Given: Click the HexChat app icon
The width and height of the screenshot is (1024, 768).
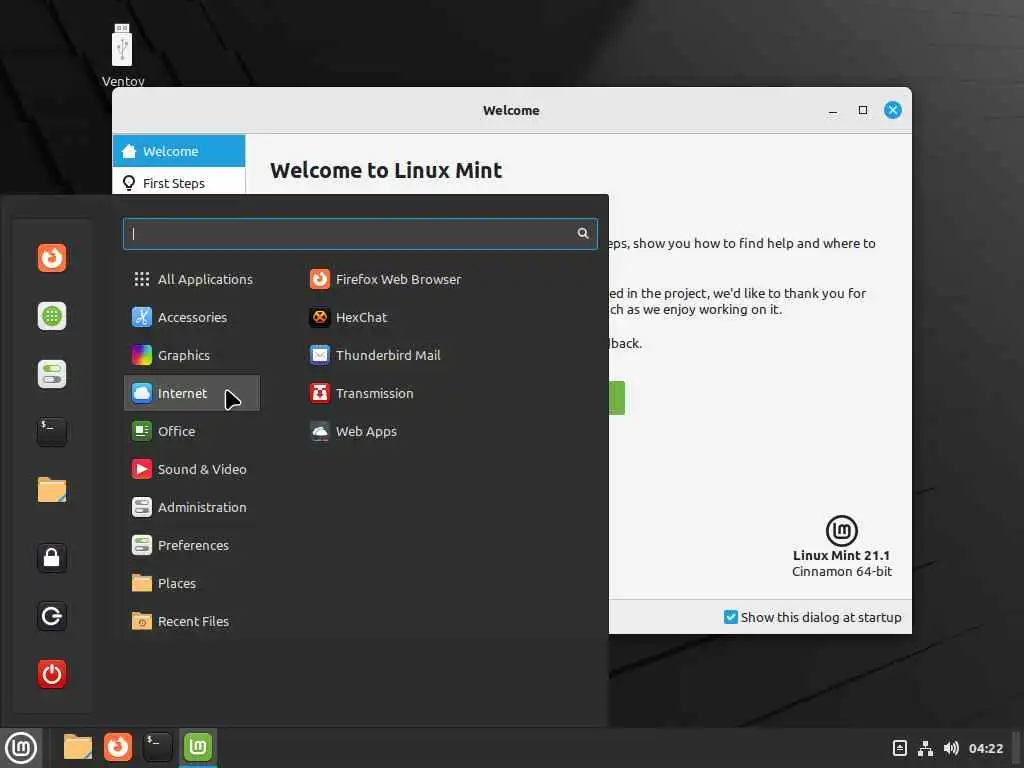Looking at the screenshot, I should (319, 317).
